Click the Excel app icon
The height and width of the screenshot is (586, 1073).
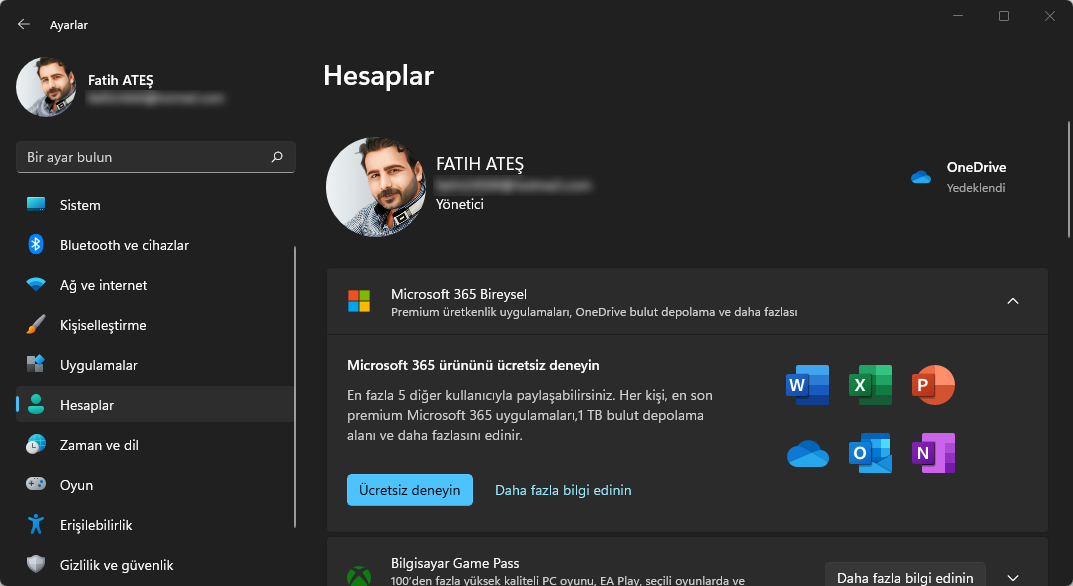(x=870, y=385)
